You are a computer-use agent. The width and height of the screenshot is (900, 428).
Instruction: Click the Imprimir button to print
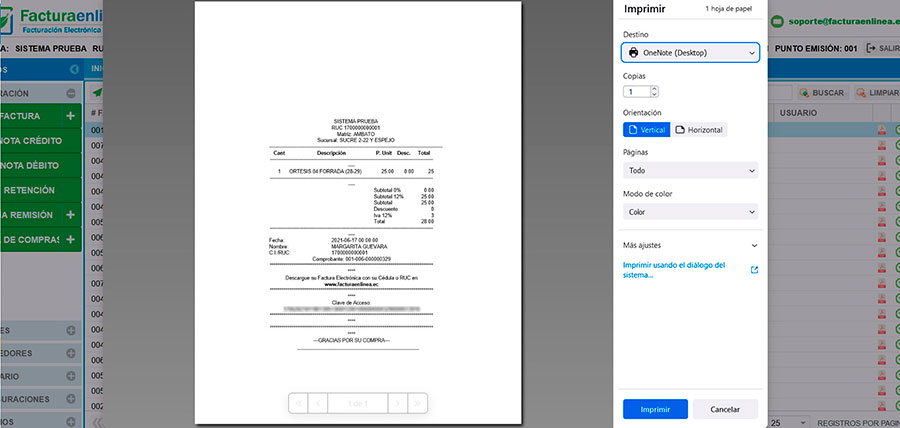(654, 409)
